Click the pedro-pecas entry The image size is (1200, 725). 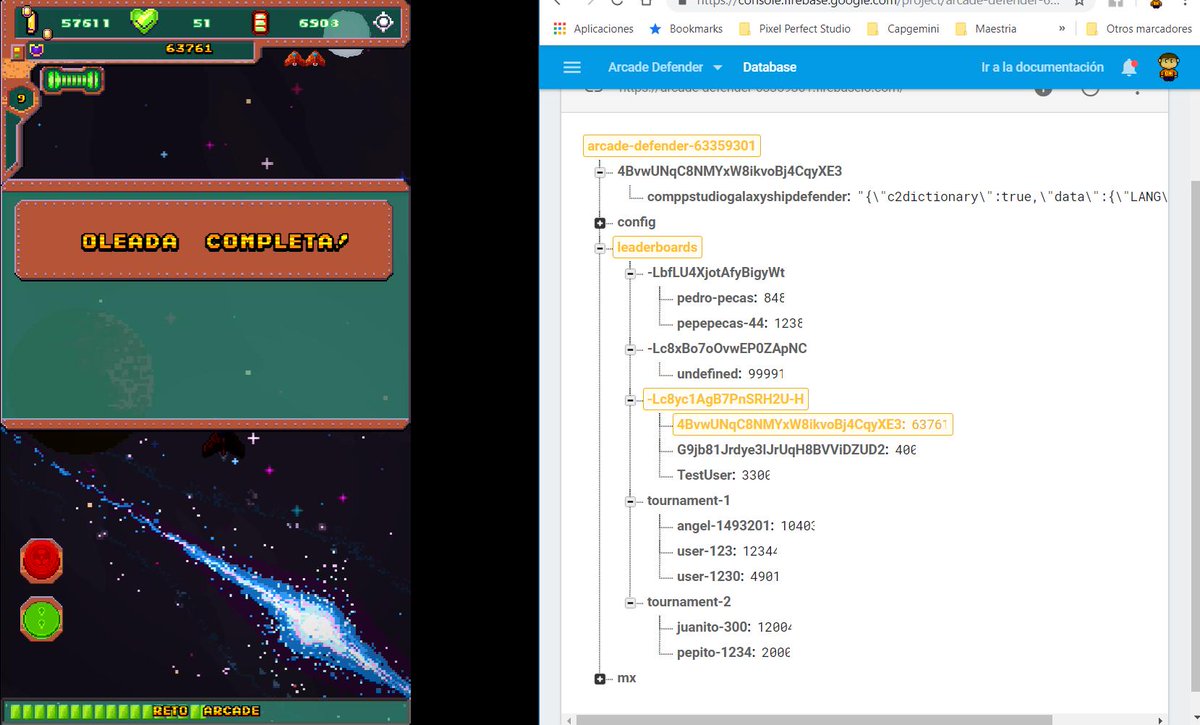point(730,298)
